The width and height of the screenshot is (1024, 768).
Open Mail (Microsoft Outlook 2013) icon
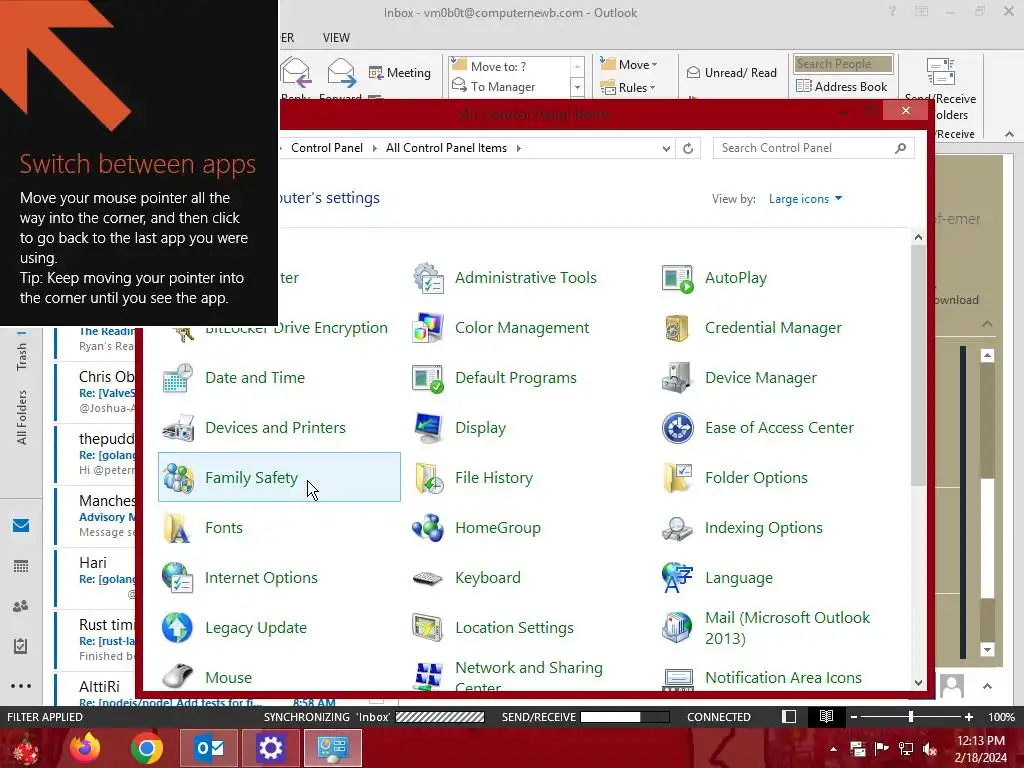click(x=677, y=628)
